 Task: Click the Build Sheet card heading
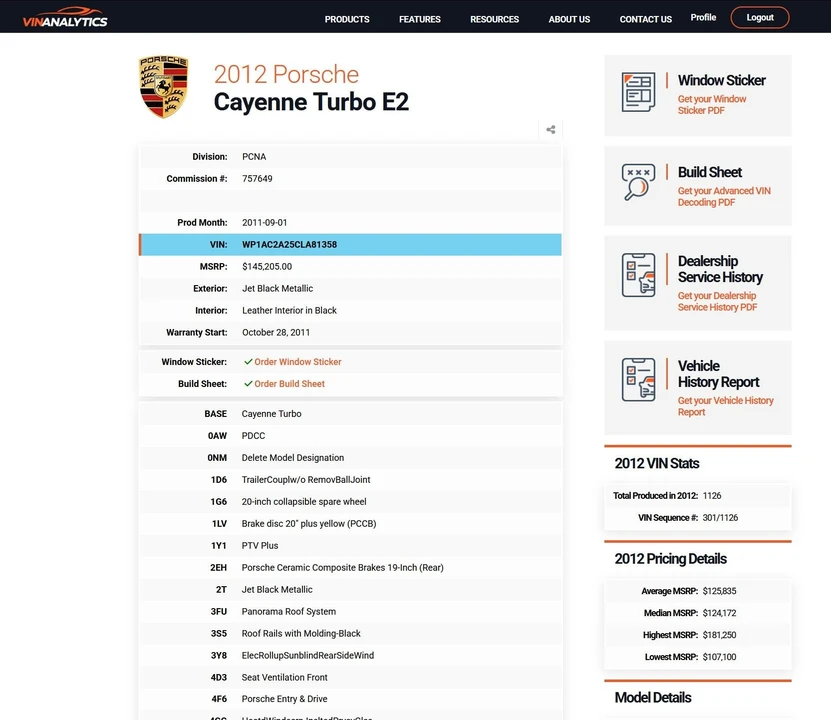coord(710,172)
